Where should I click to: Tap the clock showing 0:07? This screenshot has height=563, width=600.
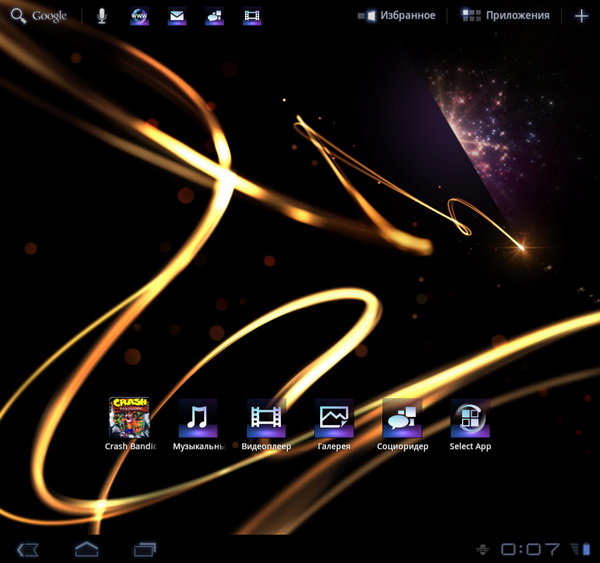[x=530, y=549]
